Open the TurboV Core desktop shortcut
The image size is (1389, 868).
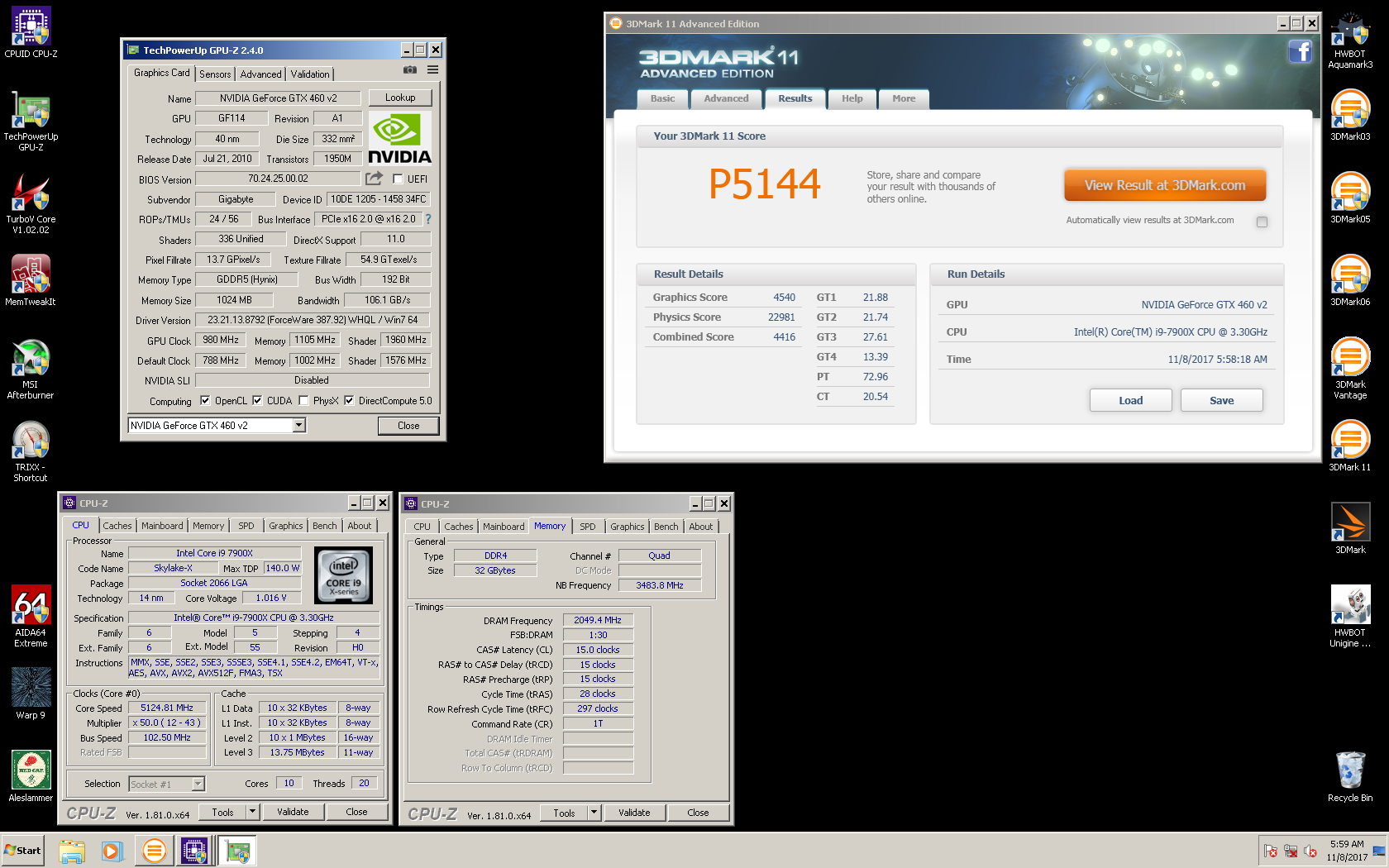click(31, 203)
